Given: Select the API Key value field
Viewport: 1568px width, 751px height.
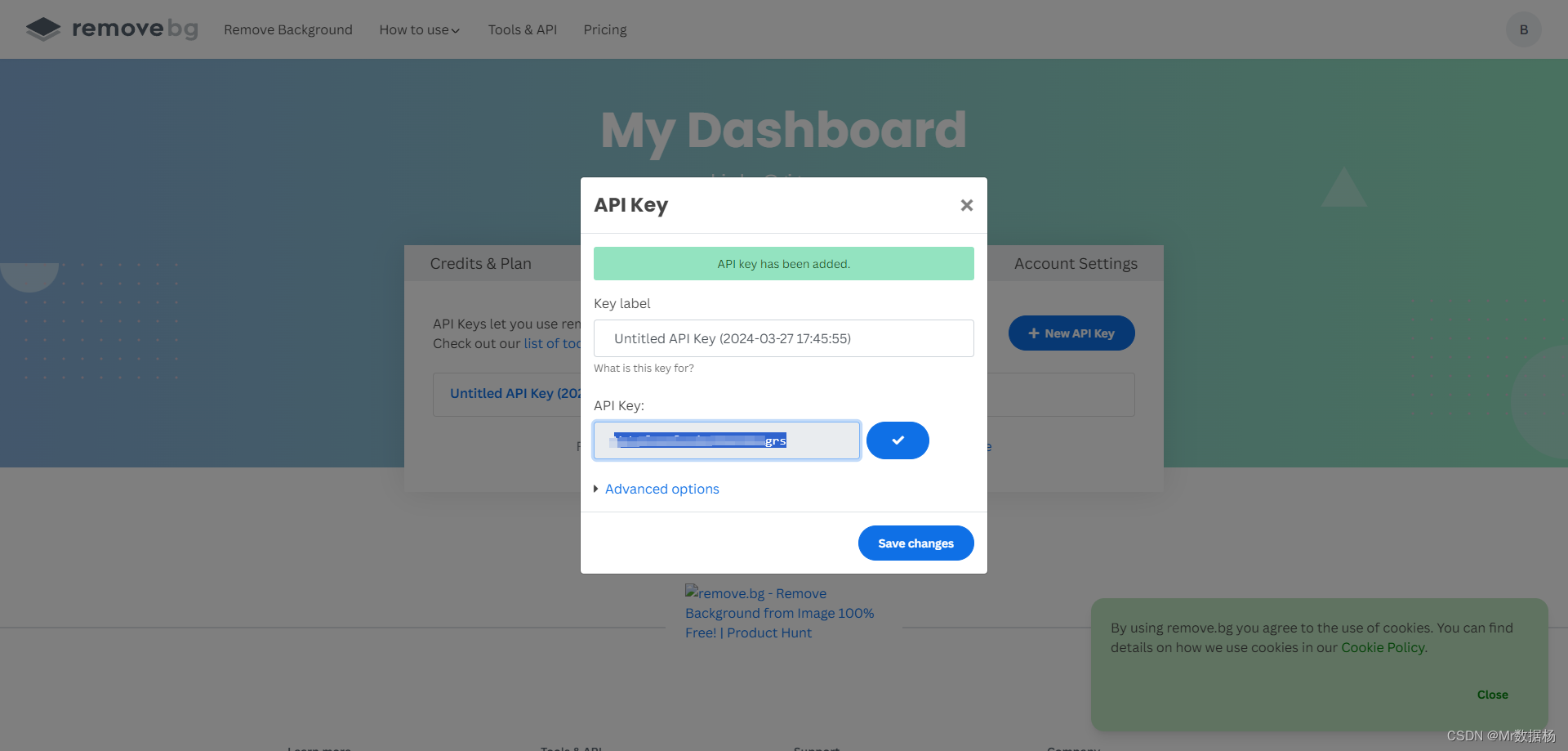Looking at the screenshot, I should click(x=727, y=440).
